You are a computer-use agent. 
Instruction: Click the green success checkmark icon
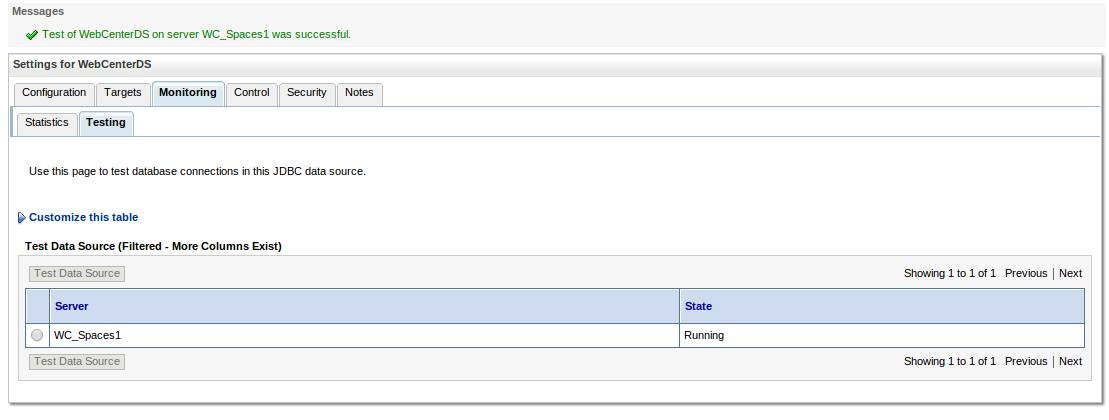click(x=32, y=35)
